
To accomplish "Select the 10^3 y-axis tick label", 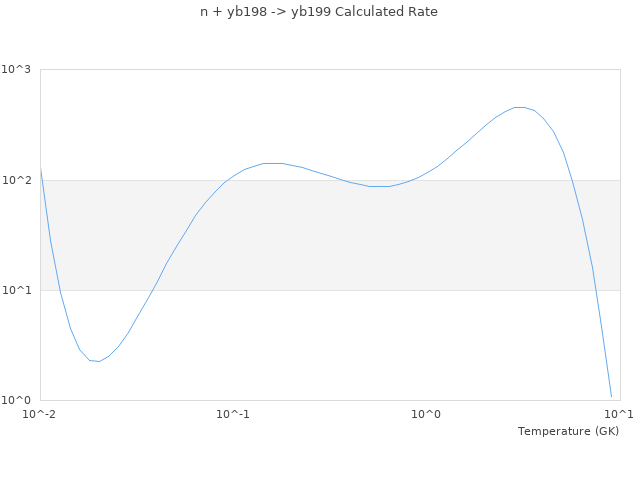I will point(17,70).
